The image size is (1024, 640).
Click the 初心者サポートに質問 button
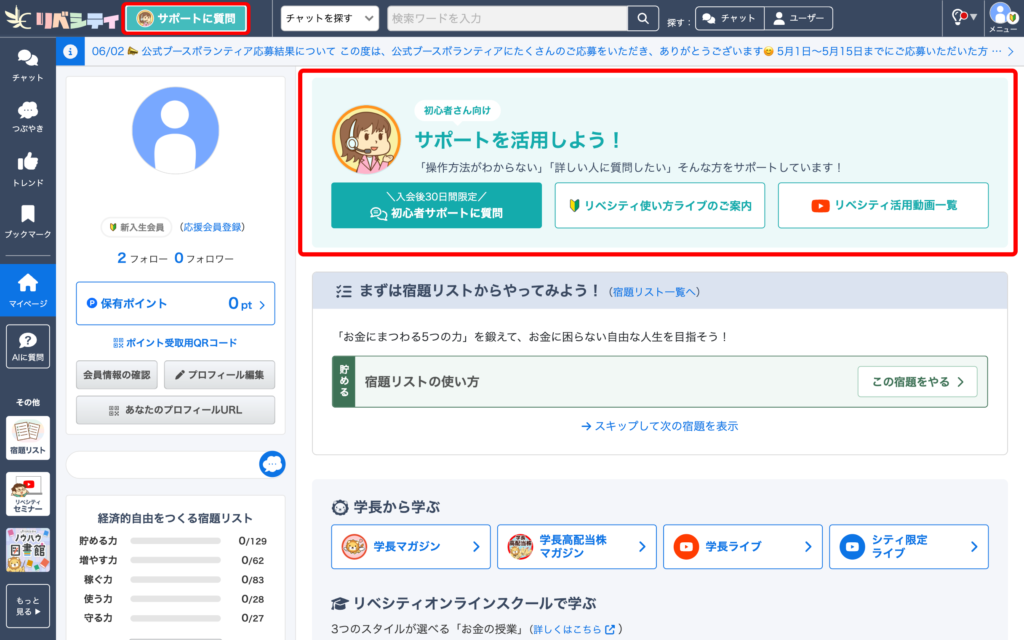click(436, 205)
